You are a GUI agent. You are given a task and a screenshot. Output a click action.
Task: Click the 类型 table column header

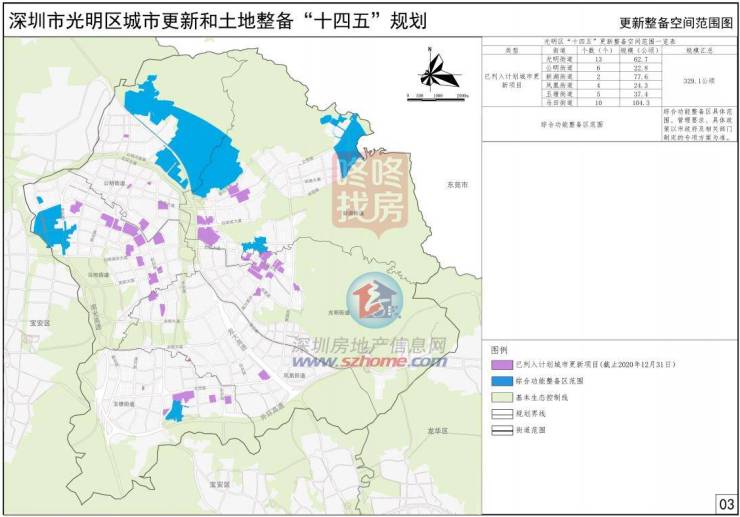(512, 51)
